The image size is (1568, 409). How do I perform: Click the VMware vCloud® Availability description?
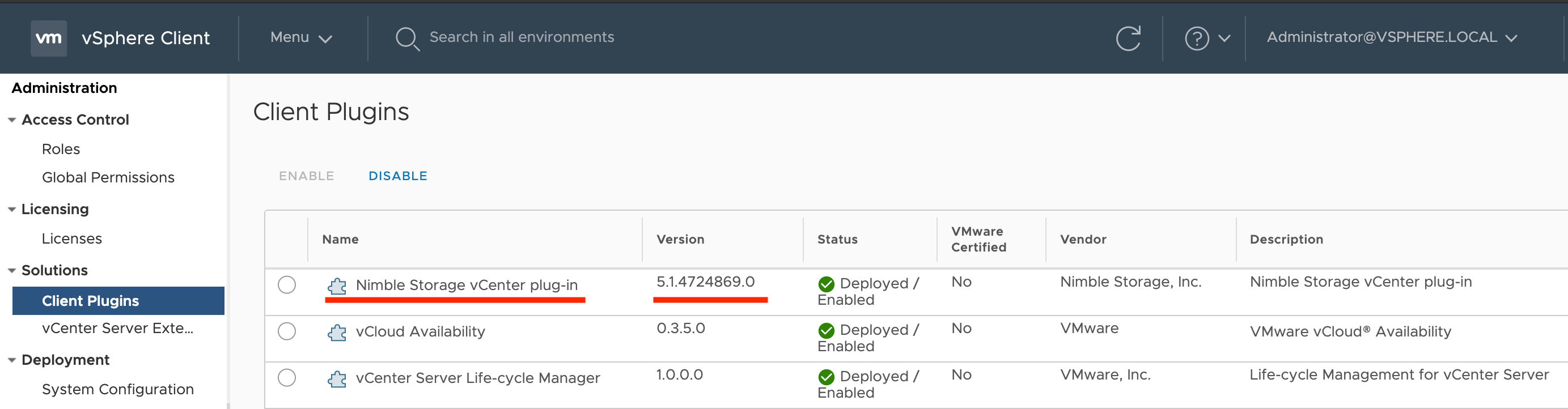1351,332
